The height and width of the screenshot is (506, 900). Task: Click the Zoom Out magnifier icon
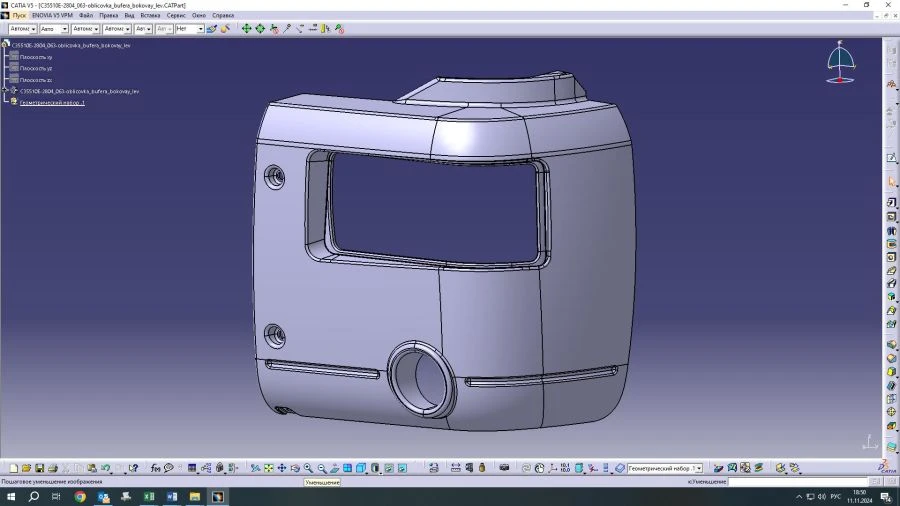click(321, 468)
